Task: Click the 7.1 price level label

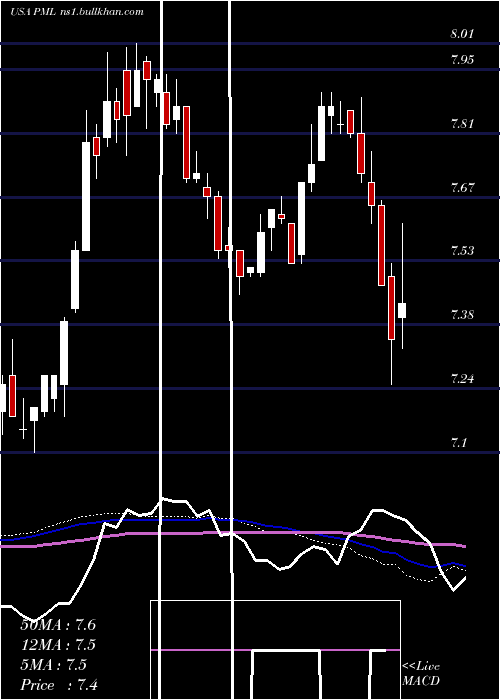Action: [458, 443]
